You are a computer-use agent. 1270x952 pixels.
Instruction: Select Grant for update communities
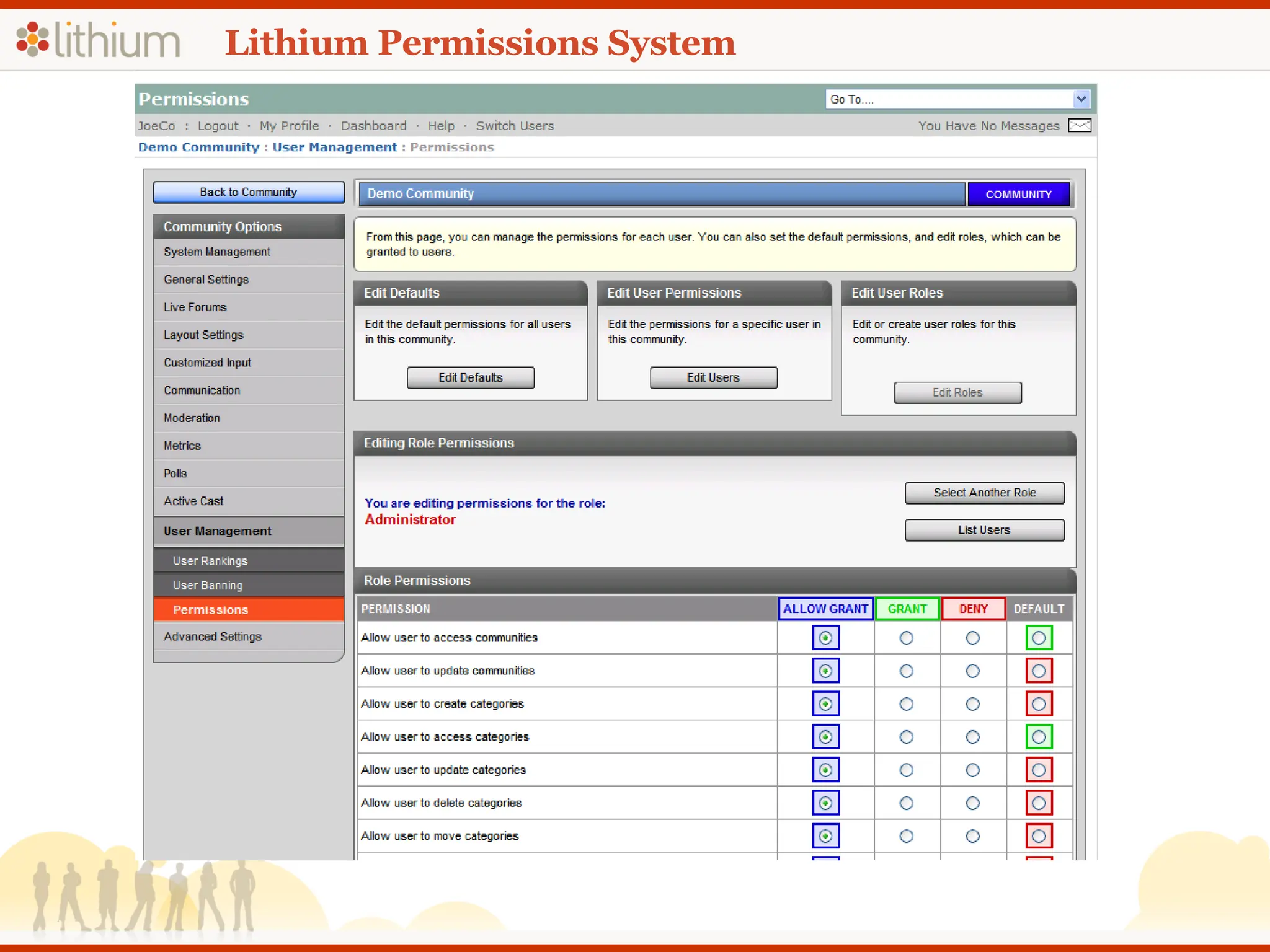tap(907, 671)
